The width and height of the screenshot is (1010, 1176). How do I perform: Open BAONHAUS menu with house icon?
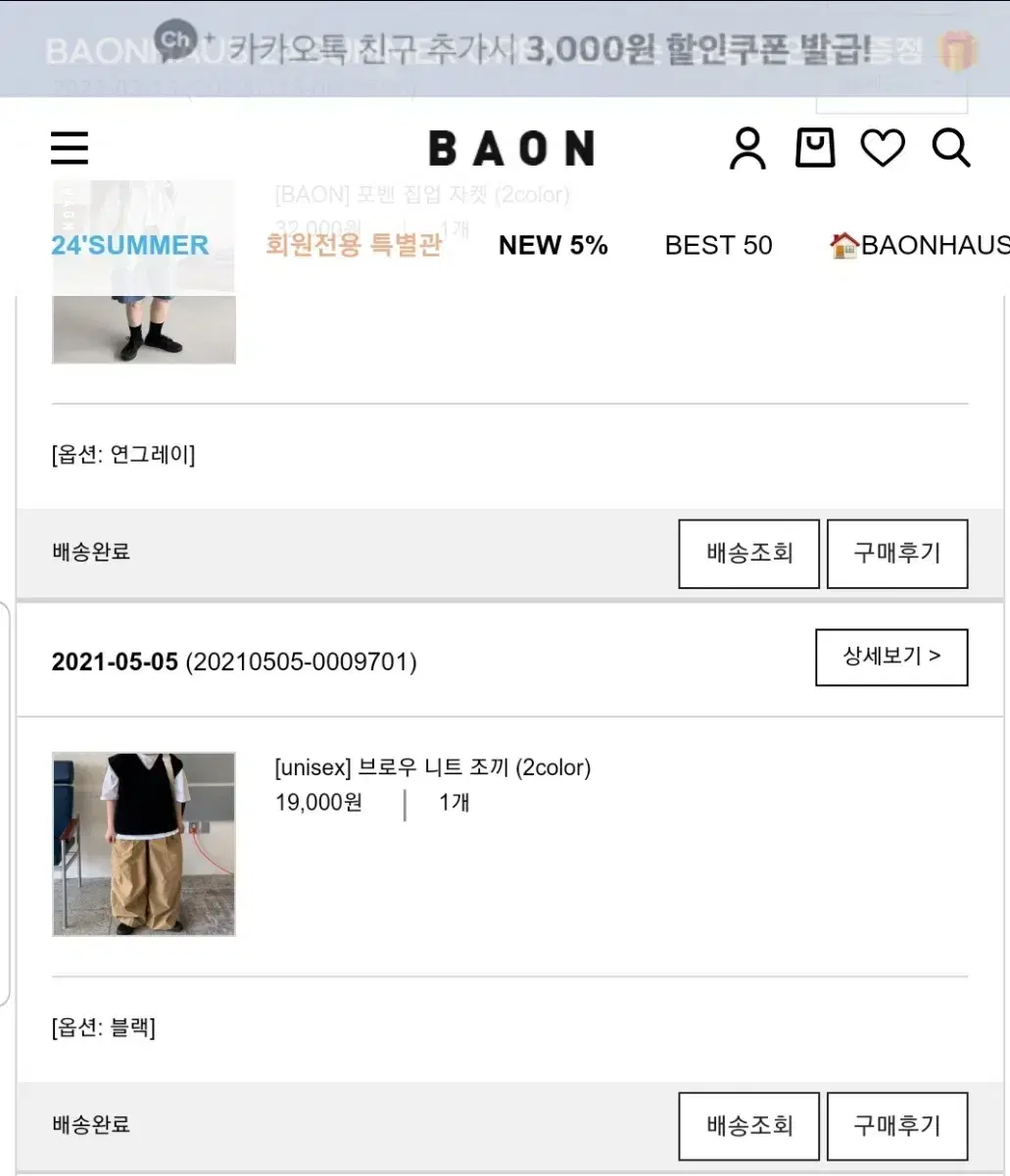point(919,245)
